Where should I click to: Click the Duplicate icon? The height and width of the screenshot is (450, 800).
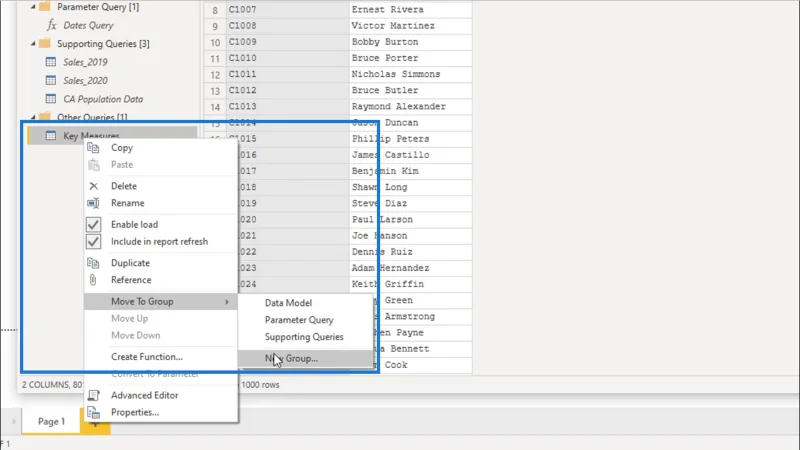[93, 263]
